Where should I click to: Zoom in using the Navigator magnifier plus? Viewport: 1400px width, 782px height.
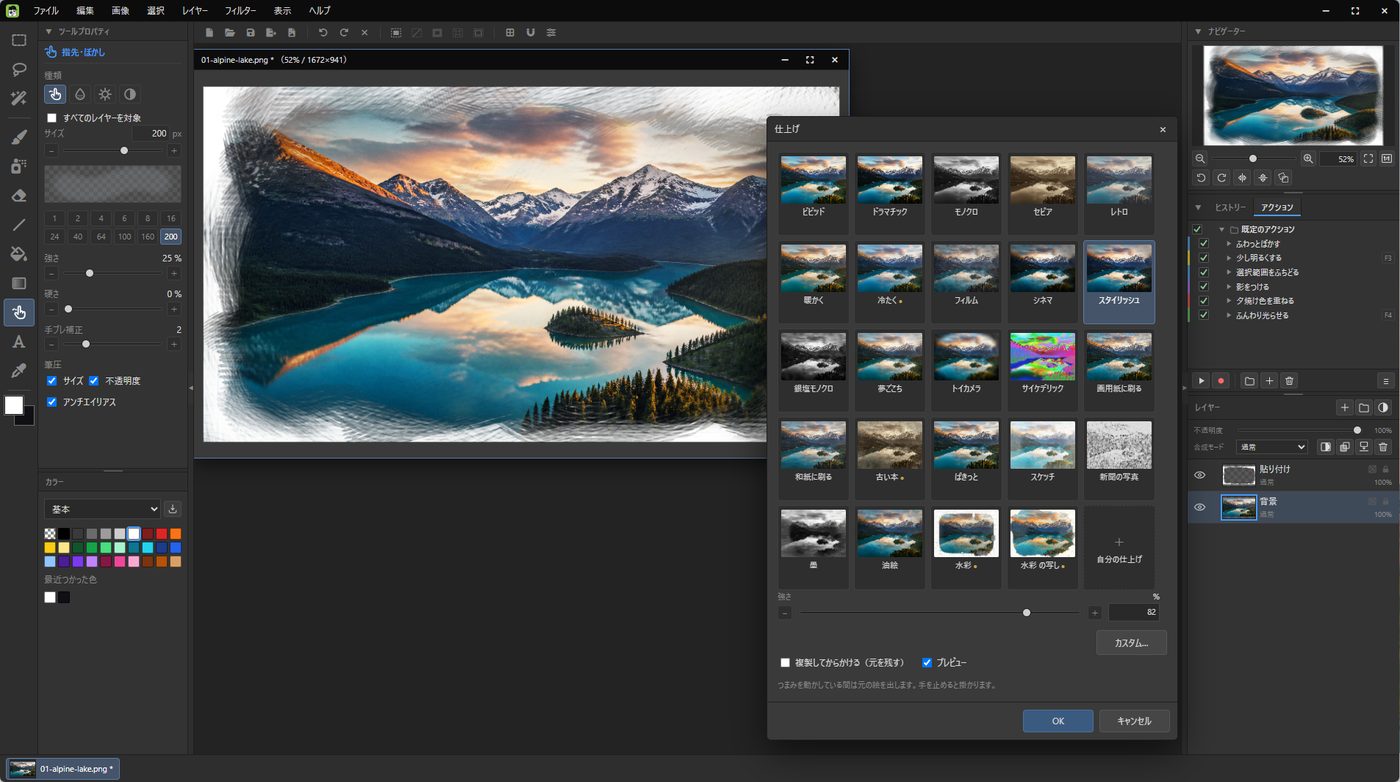pyautogui.click(x=1308, y=159)
